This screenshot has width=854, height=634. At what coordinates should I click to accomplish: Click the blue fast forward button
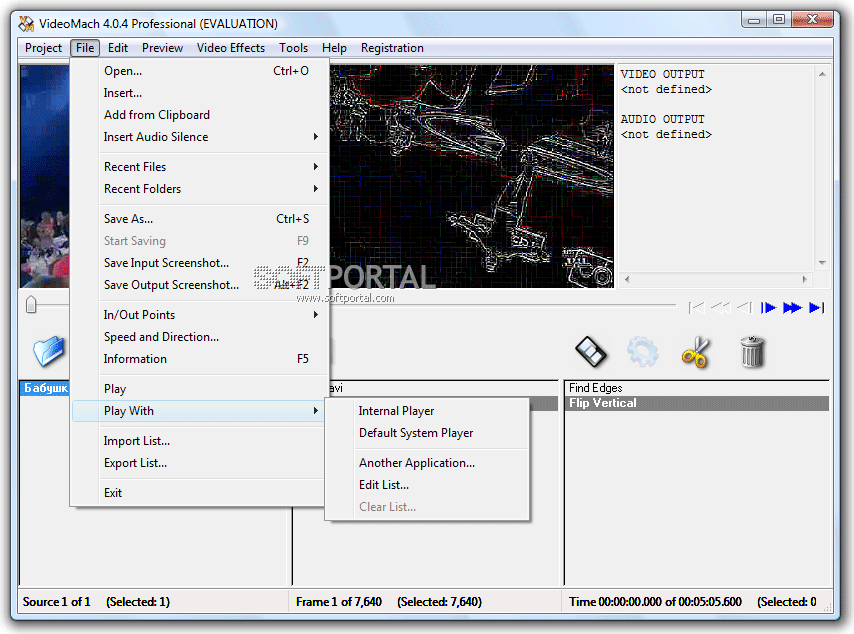pos(792,308)
